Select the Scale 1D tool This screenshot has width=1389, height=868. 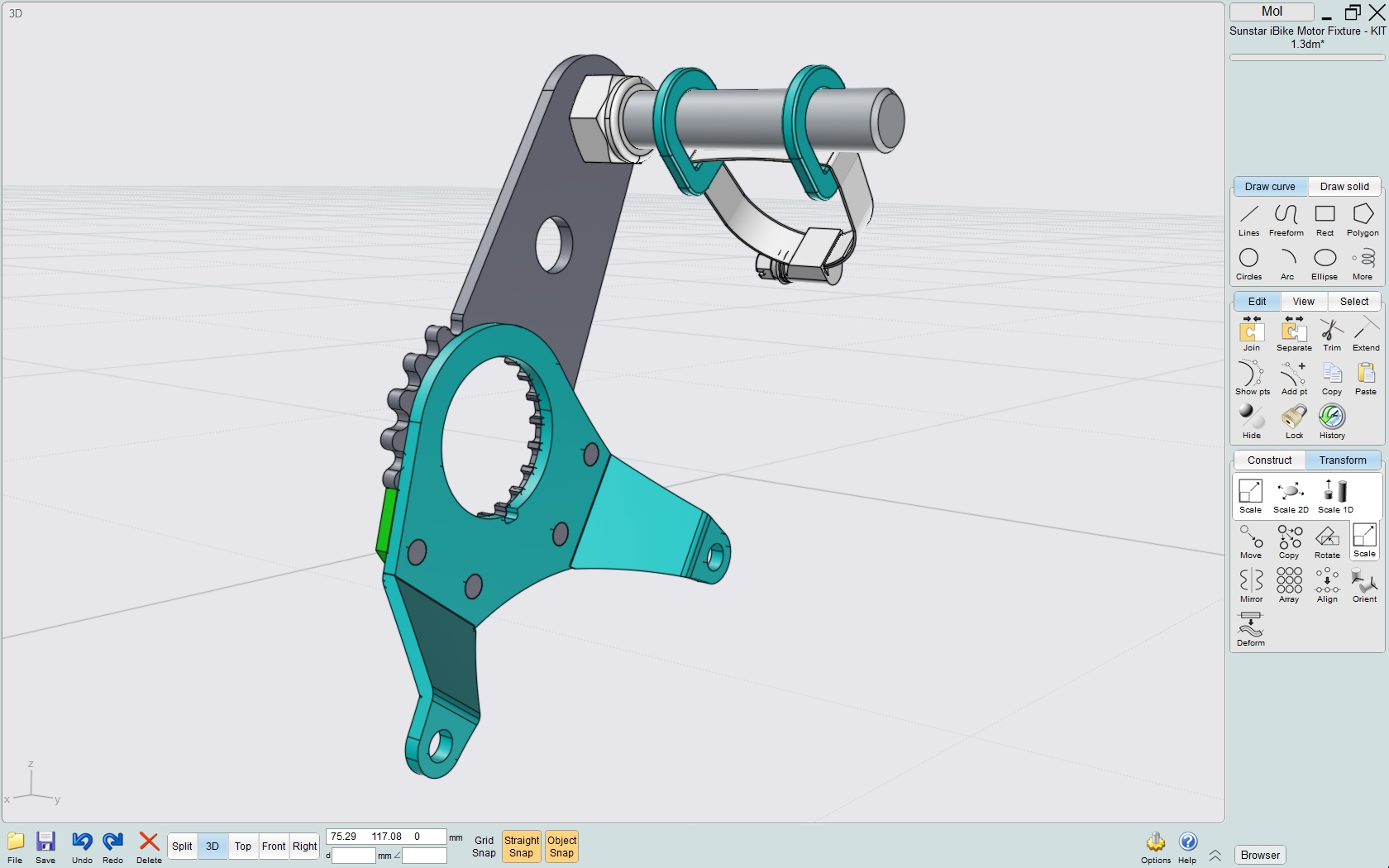coord(1335,497)
